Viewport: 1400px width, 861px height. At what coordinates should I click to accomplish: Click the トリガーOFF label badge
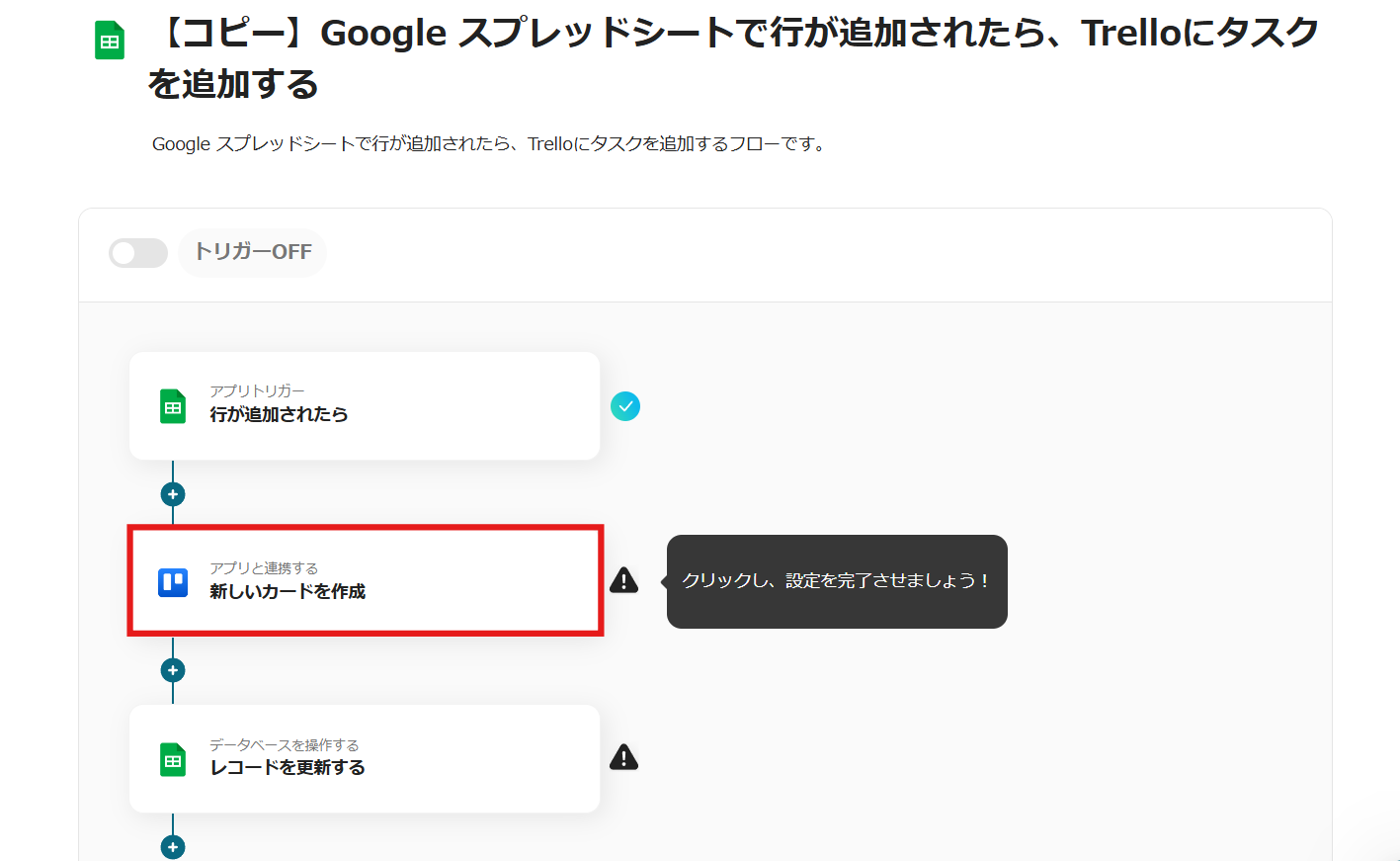(253, 252)
